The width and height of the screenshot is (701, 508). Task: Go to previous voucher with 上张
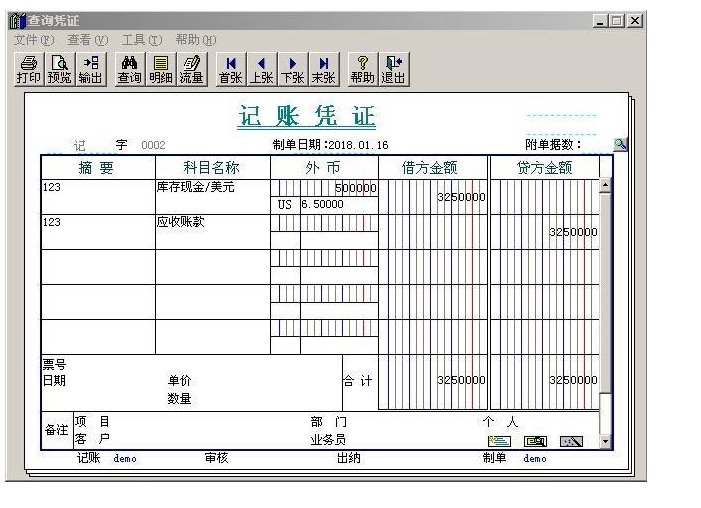click(262, 69)
